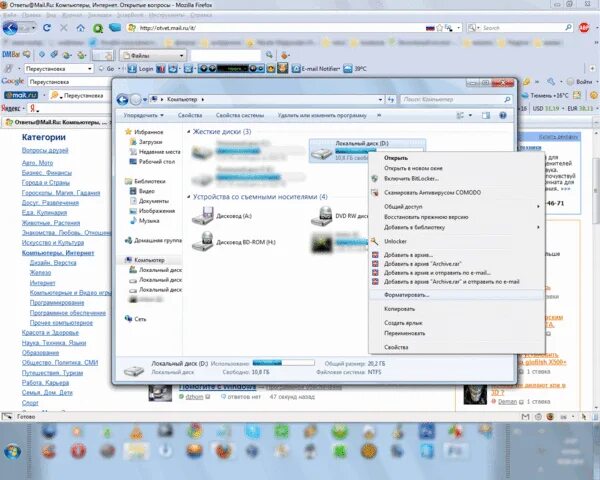Open the Explorer view options dropdown arrow

point(470,115)
